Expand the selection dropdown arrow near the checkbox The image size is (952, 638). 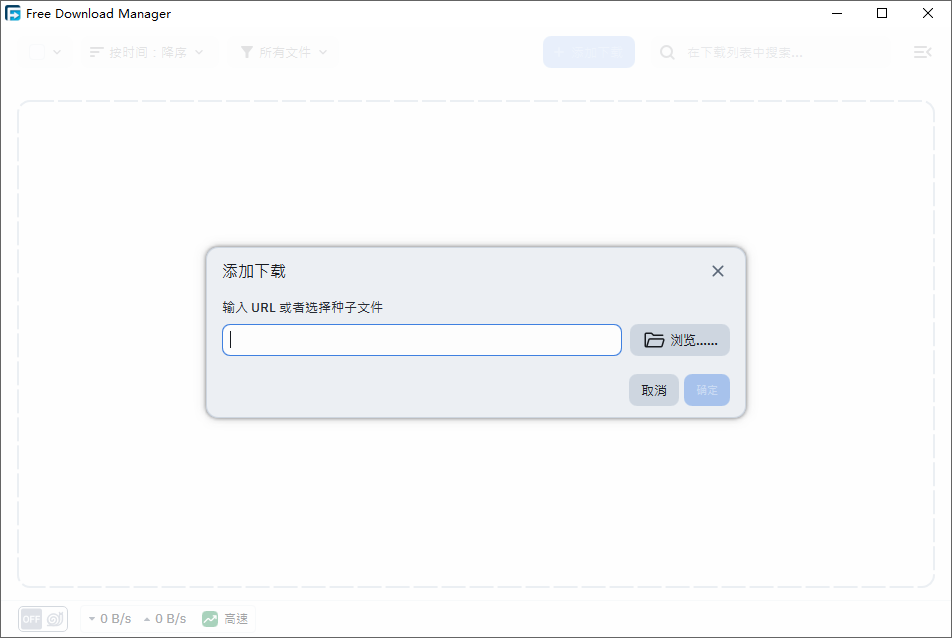click(56, 52)
